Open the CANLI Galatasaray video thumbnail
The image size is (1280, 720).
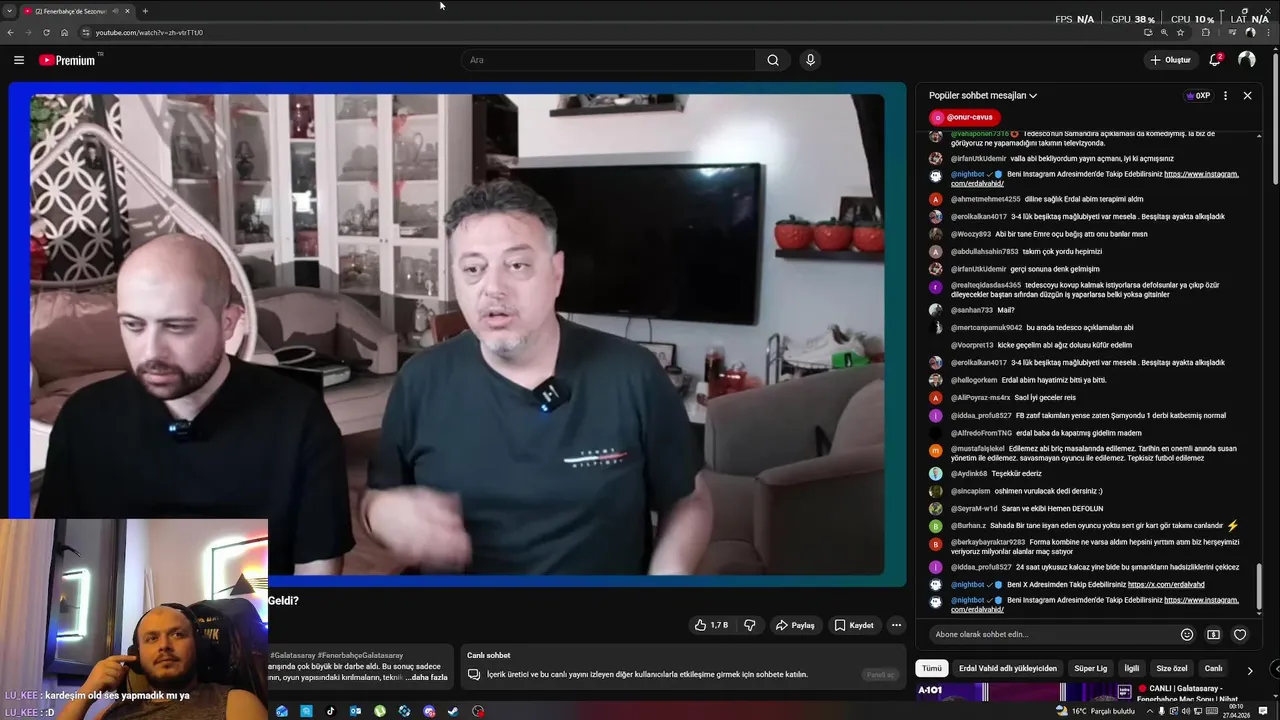[1025, 692]
